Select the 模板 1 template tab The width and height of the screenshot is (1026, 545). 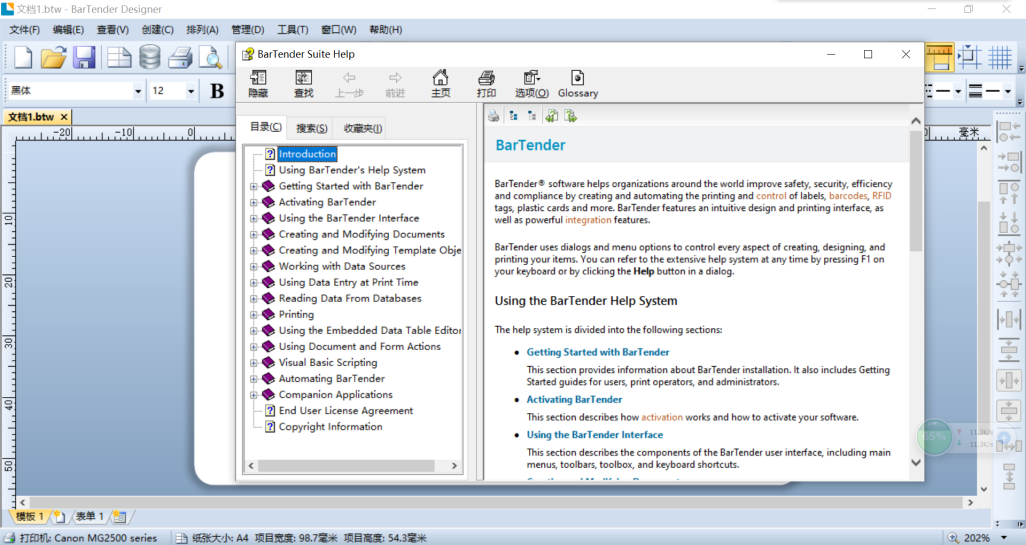pos(29,516)
